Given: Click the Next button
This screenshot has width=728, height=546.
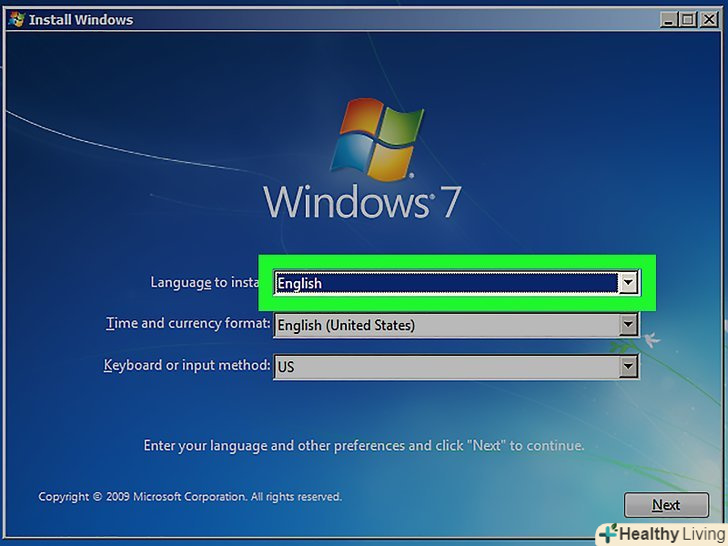Looking at the screenshot, I should (x=666, y=505).
